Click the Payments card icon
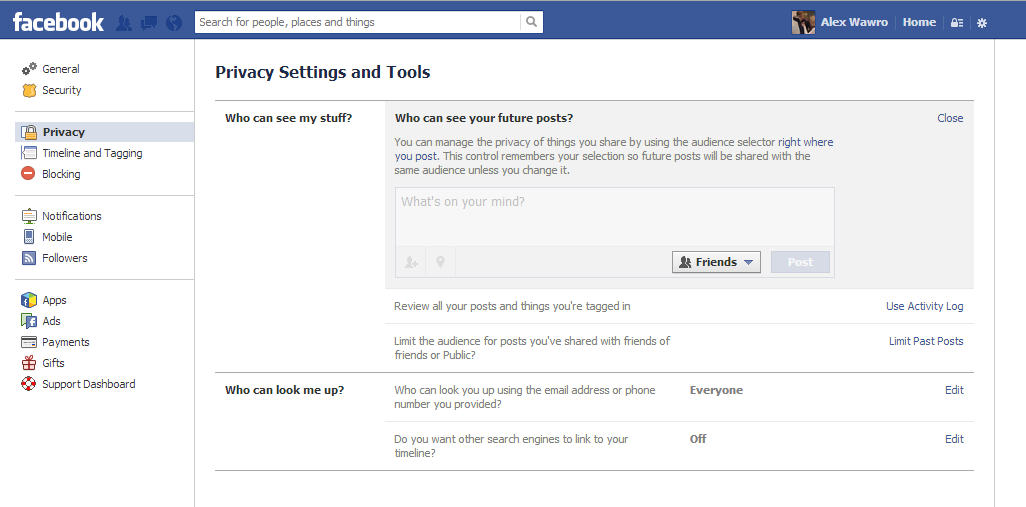Image resolution: width=1026 pixels, height=507 pixels. click(29, 341)
